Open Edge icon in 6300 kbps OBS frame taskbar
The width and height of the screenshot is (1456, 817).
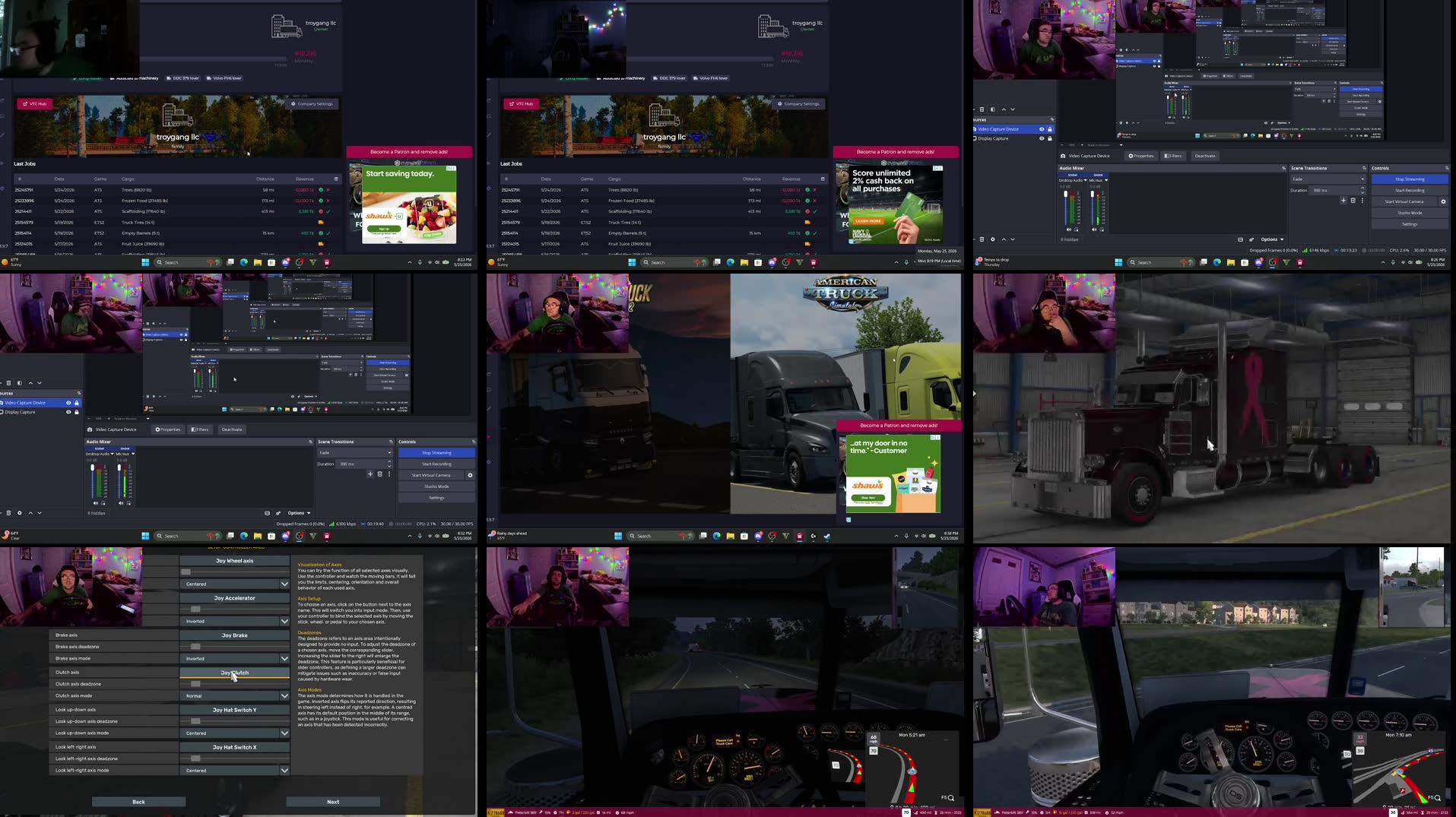pos(244,536)
